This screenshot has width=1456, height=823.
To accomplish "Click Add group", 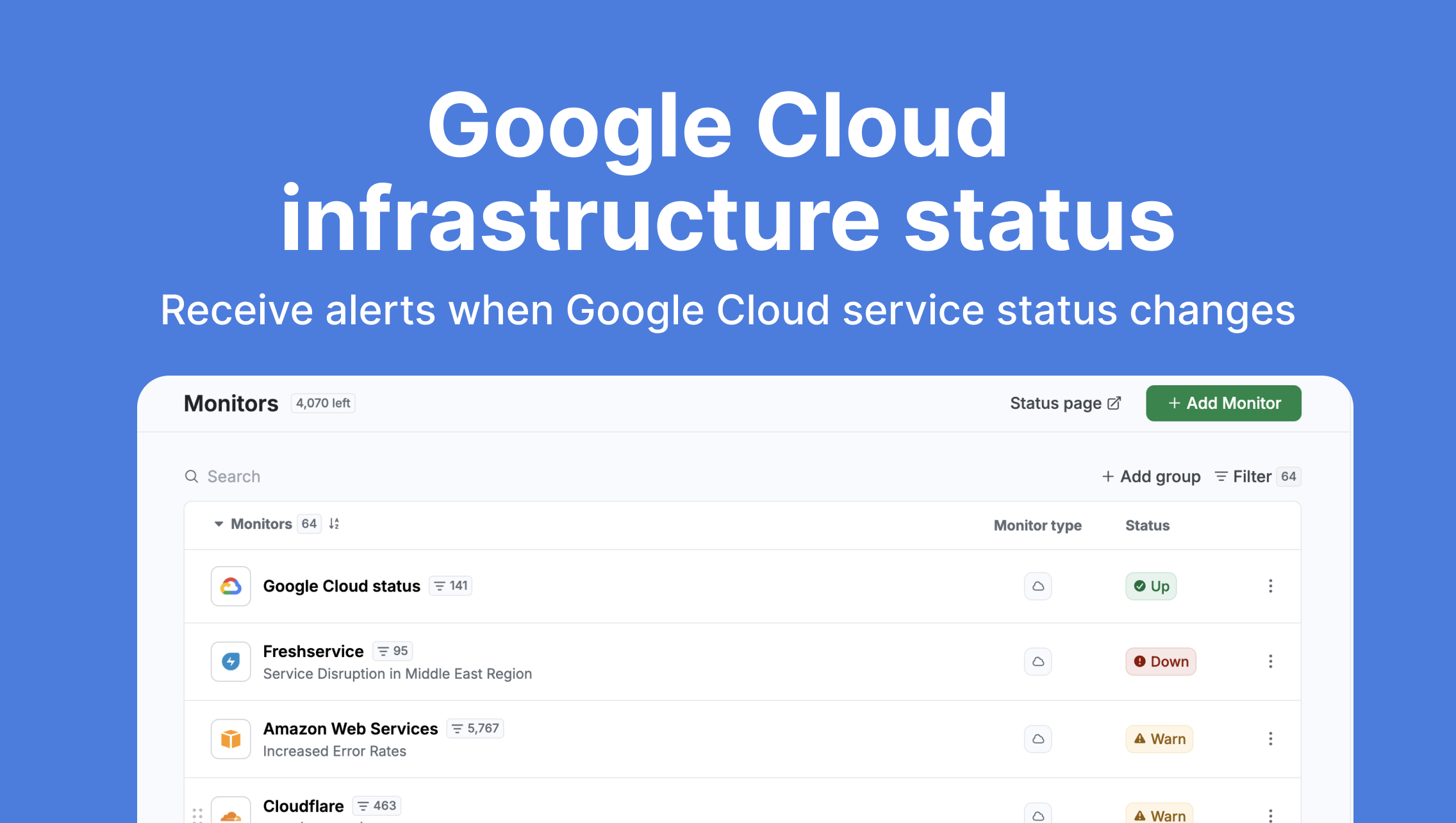I will (1151, 476).
